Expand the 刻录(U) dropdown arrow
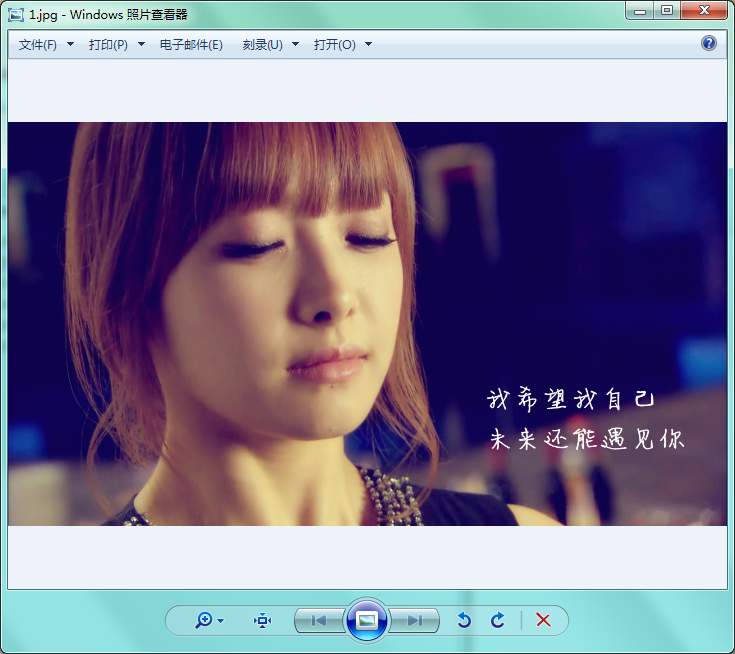This screenshot has width=735, height=654. tap(295, 44)
